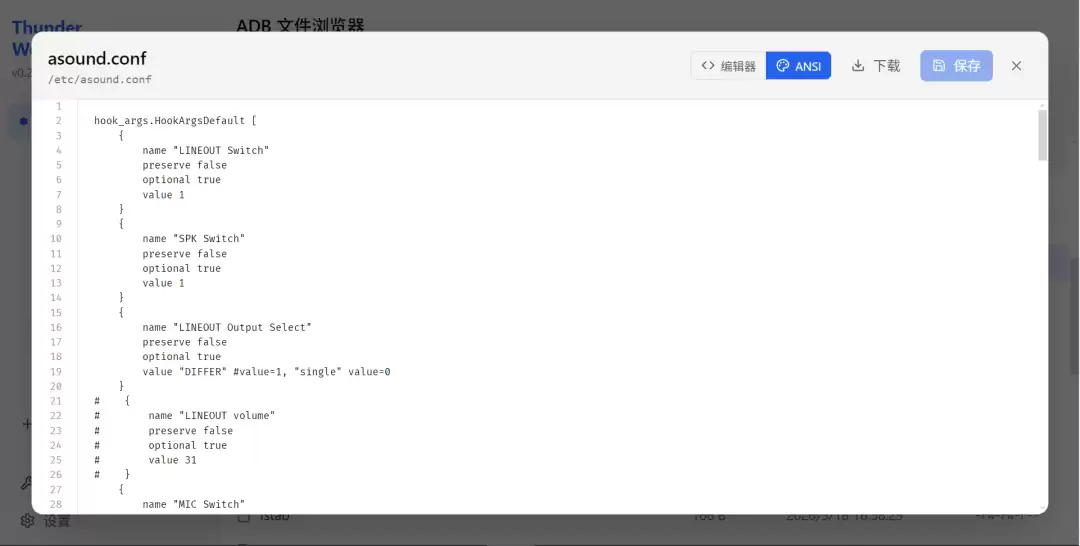Image resolution: width=1080 pixels, height=546 pixels.
Task: Click the commented "LINEOUT volume" line
Action: (185, 415)
